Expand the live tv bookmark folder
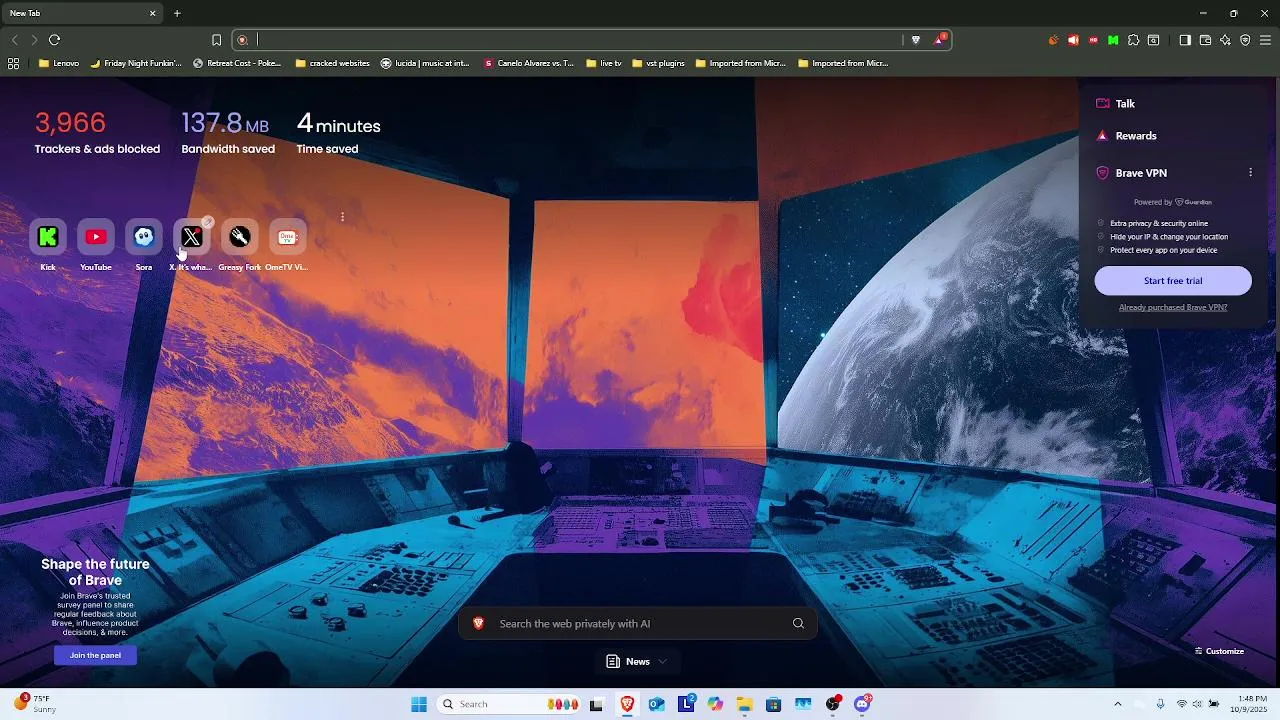Image resolution: width=1280 pixels, height=720 pixels. click(603, 63)
